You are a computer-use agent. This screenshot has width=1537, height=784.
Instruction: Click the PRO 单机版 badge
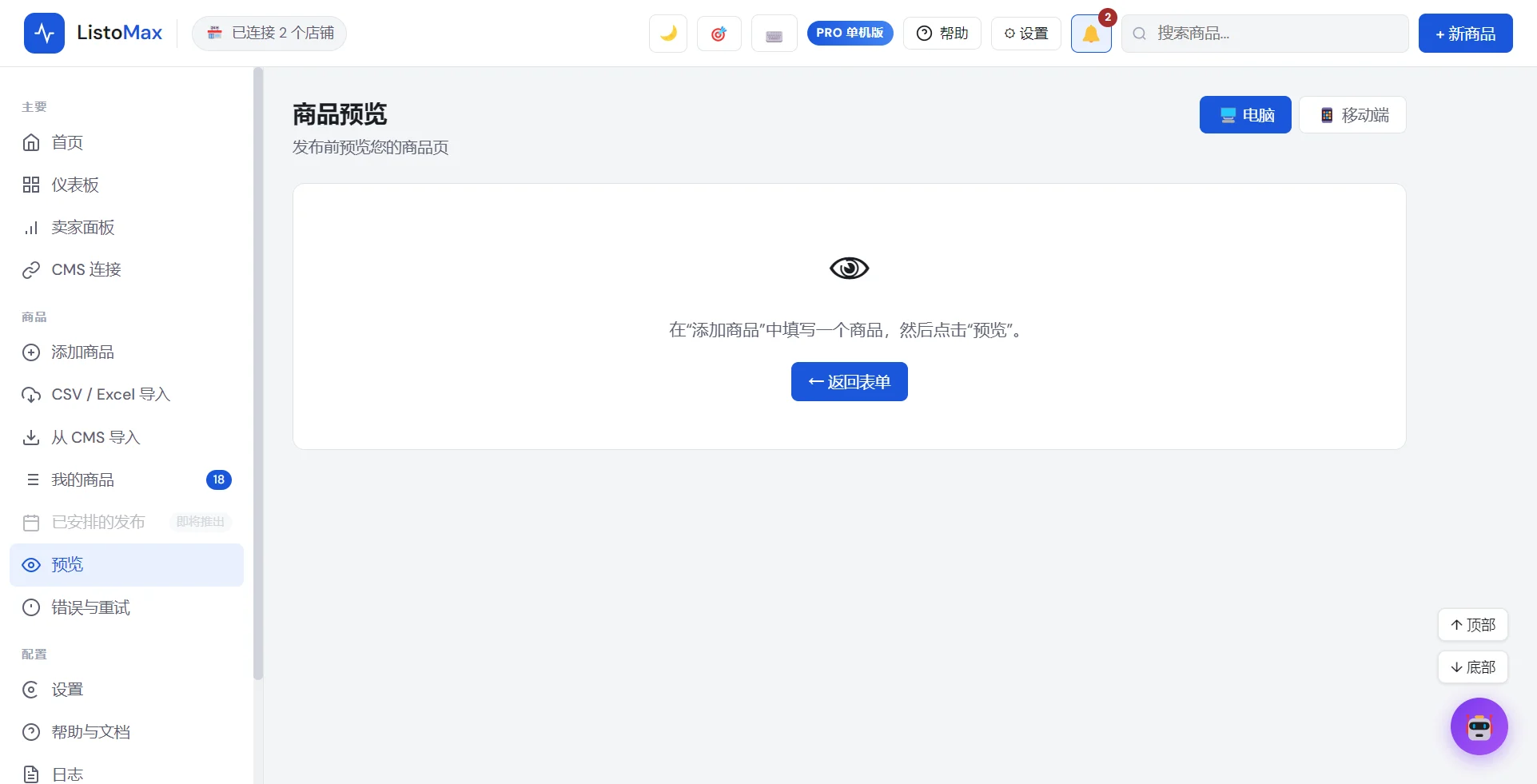point(850,33)
